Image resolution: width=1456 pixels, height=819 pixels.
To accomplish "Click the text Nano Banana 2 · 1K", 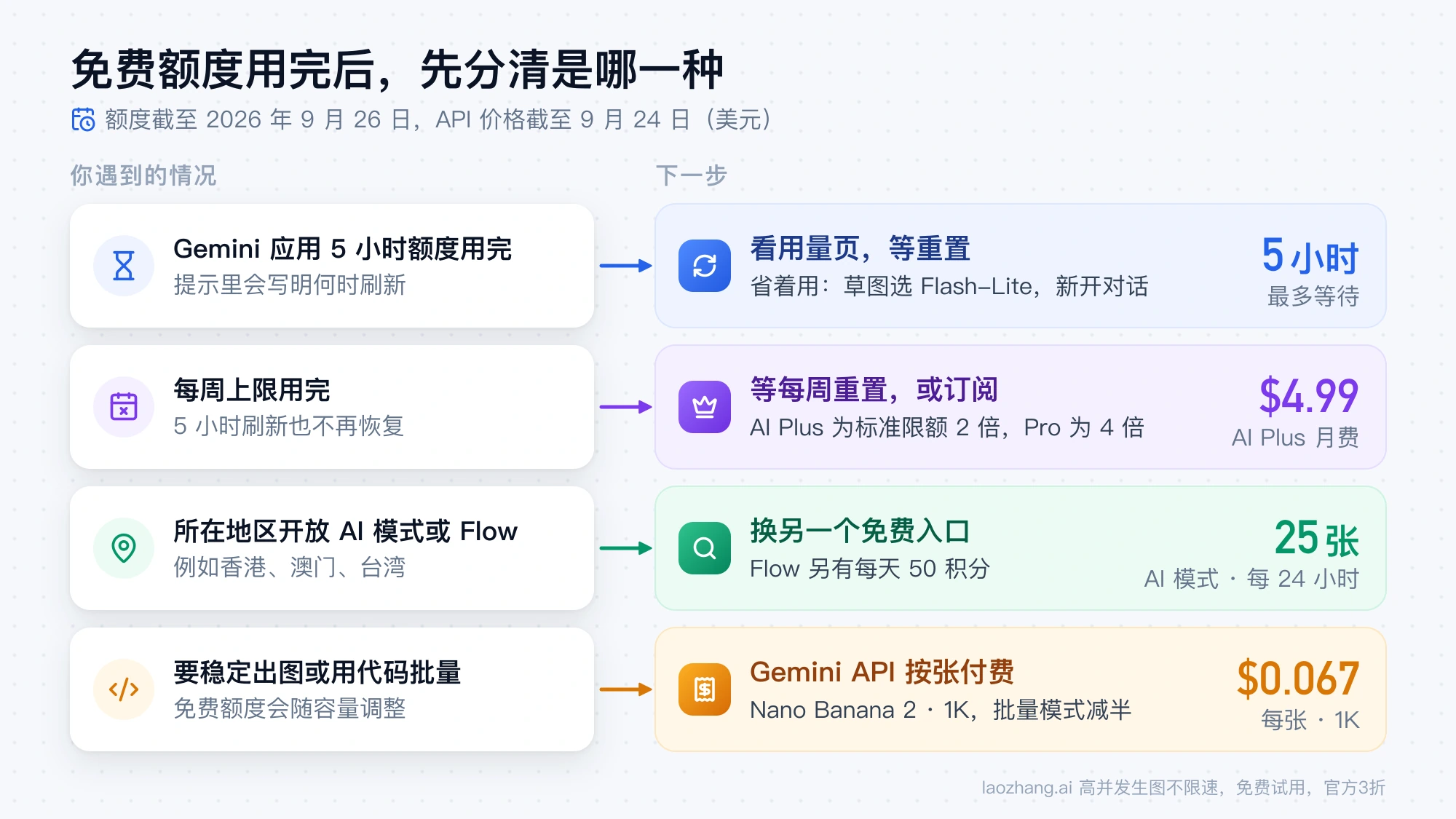I will coord(862,711).
